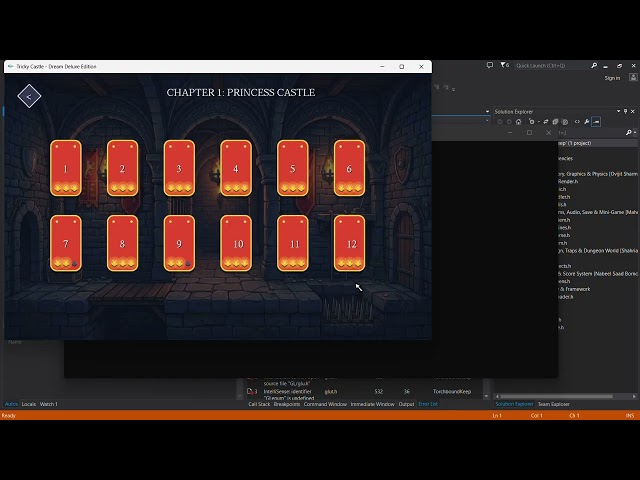Open the pending changes filter dropdown arrow
Image resolution: width=640 pixels, height=480 pixels.
(x=538, y=122)
